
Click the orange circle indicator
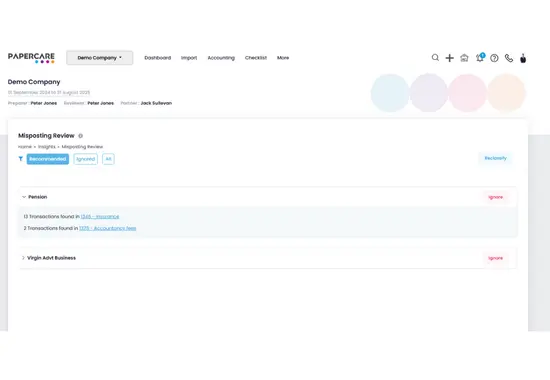[507, 93]
